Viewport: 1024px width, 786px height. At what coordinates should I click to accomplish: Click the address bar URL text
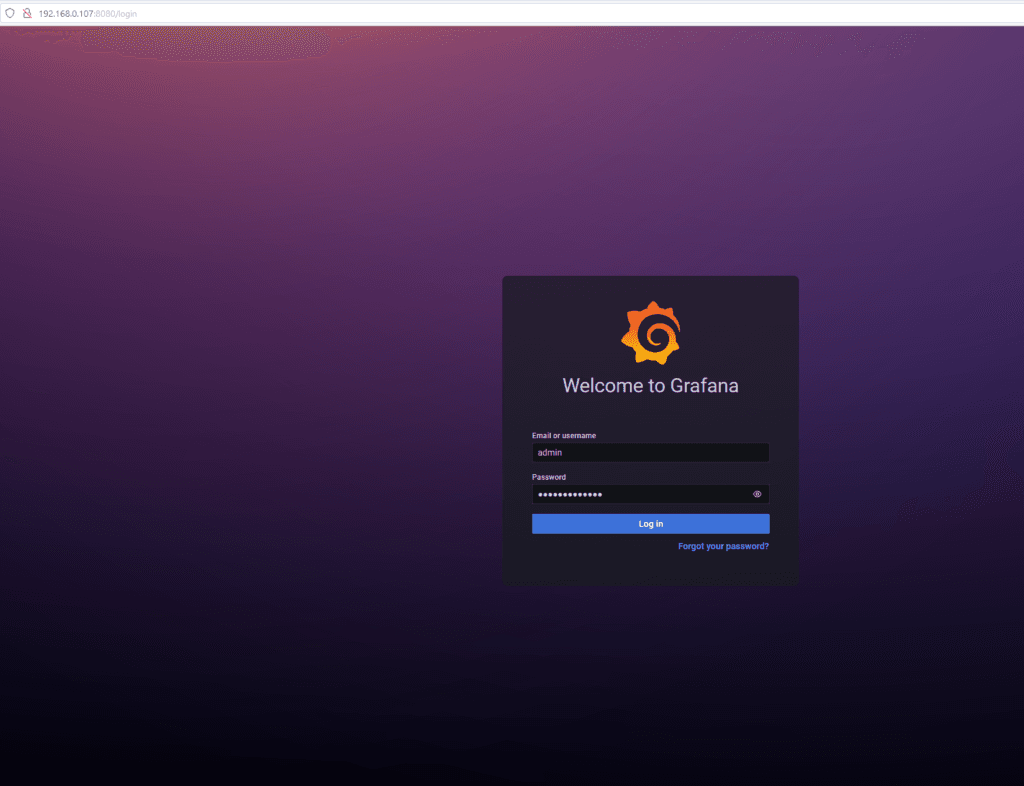click(x=88, y=14)
